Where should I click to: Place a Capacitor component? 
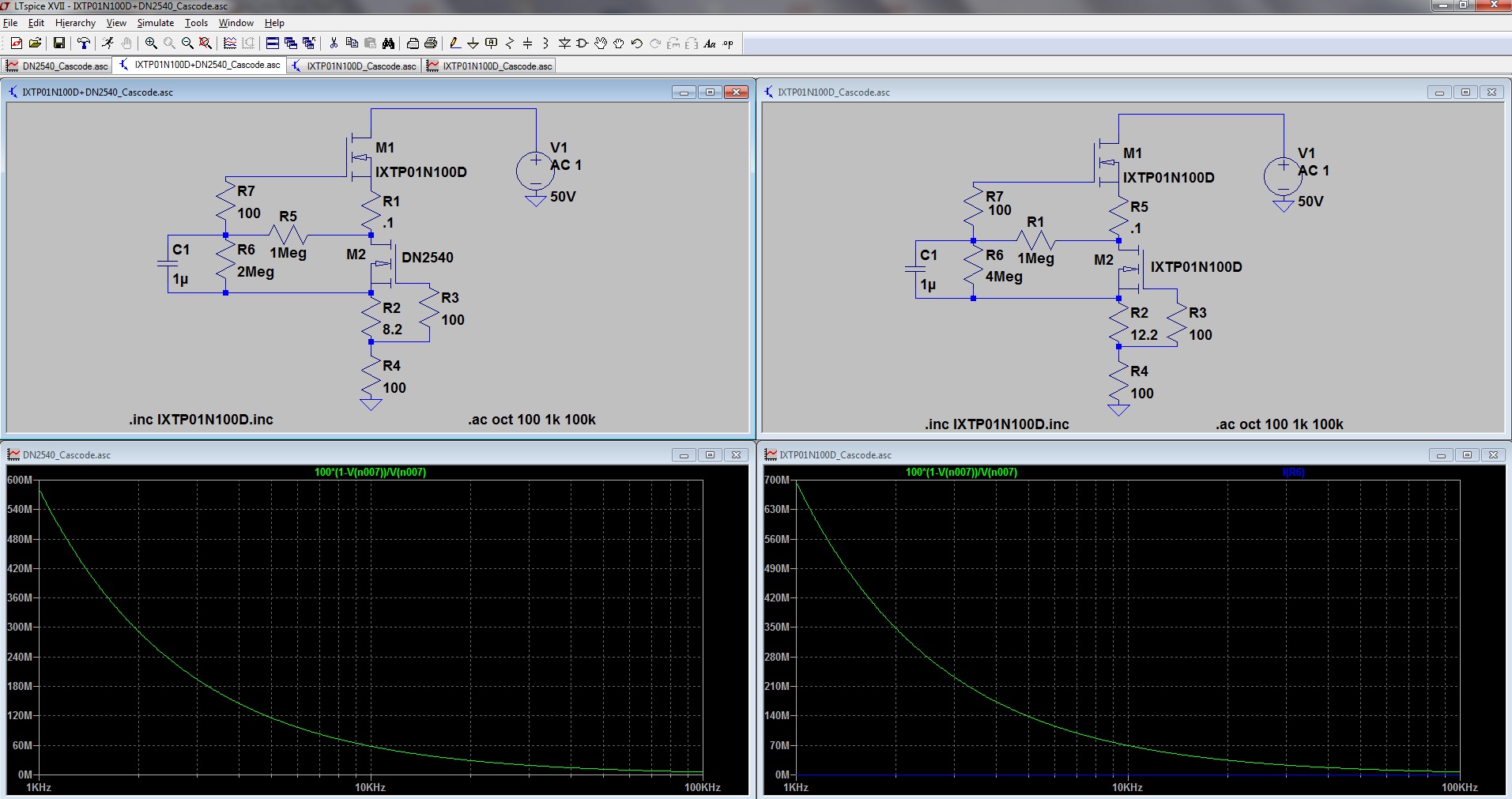[x=527, y=43]
